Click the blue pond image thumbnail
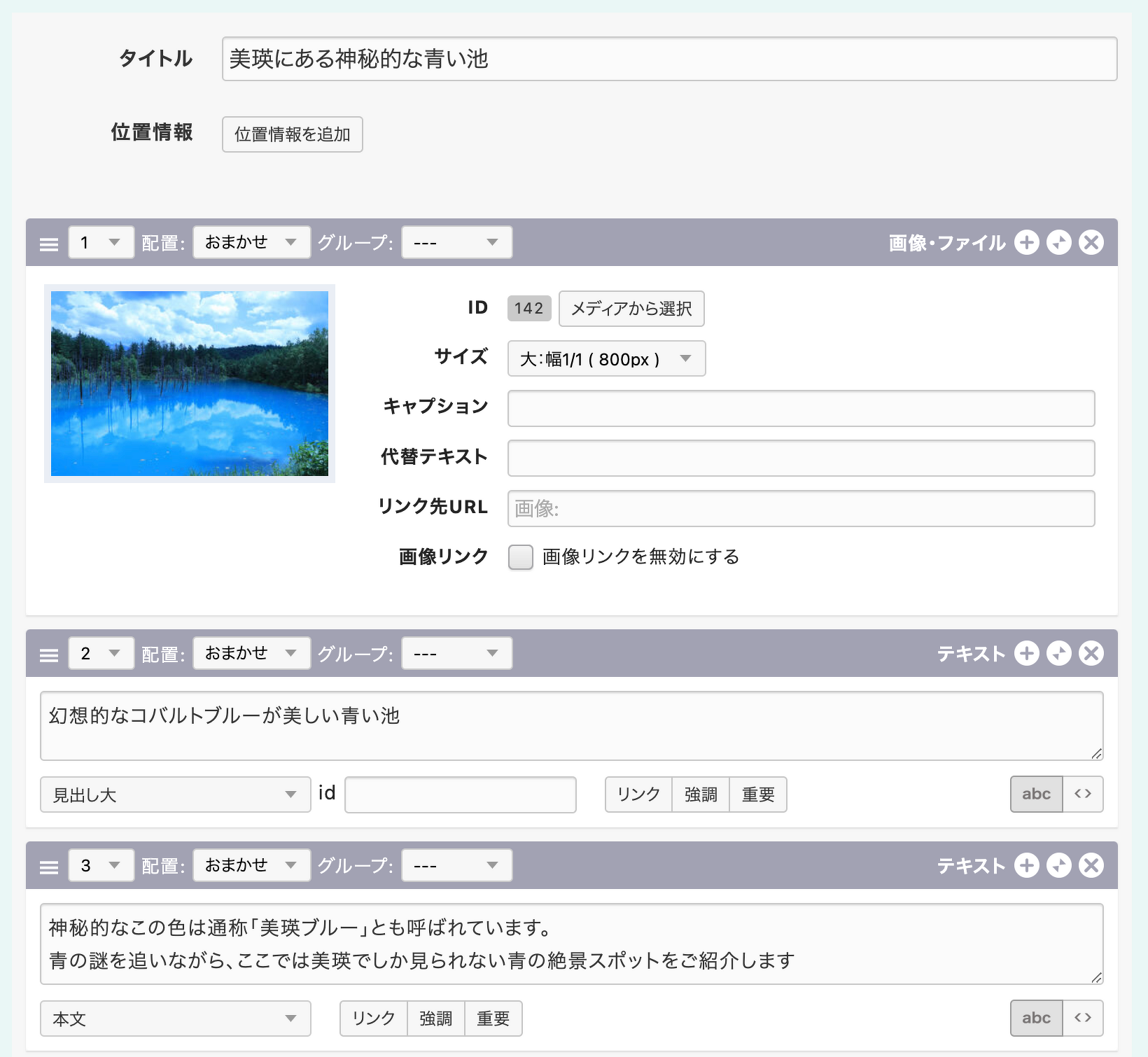The height and width of the screenshot is (1057, 1148). click(190, 384)
